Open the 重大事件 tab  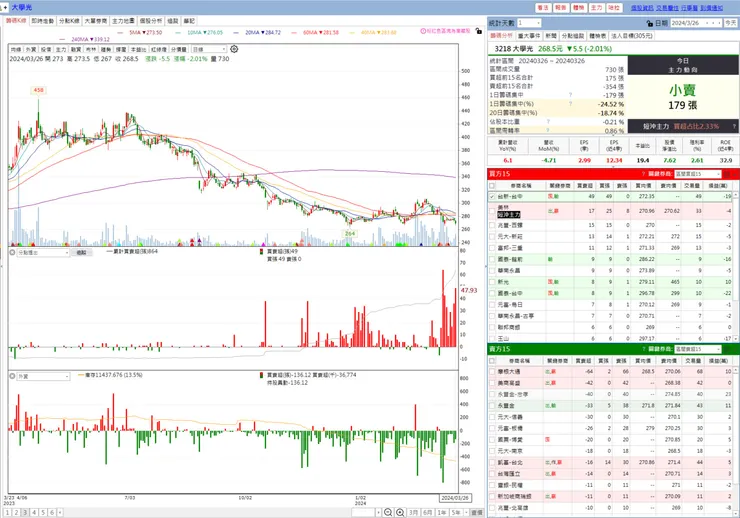tap(529, 36)
